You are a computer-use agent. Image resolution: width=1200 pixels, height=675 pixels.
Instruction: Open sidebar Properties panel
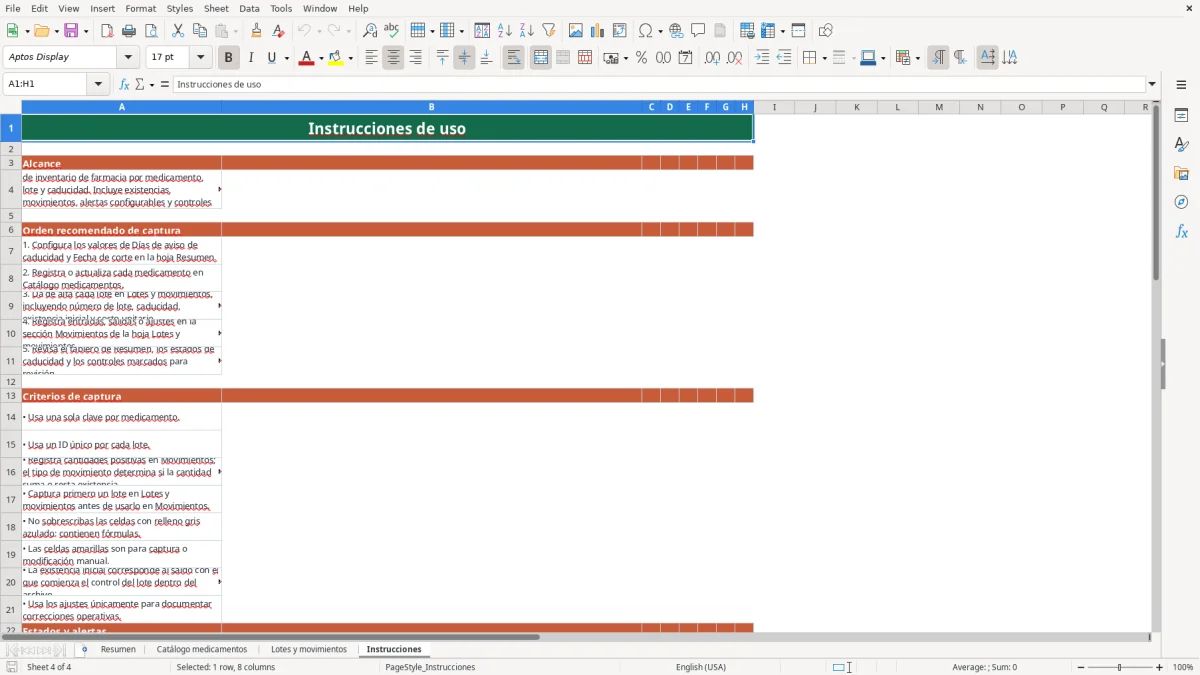tap(1181, 116)
